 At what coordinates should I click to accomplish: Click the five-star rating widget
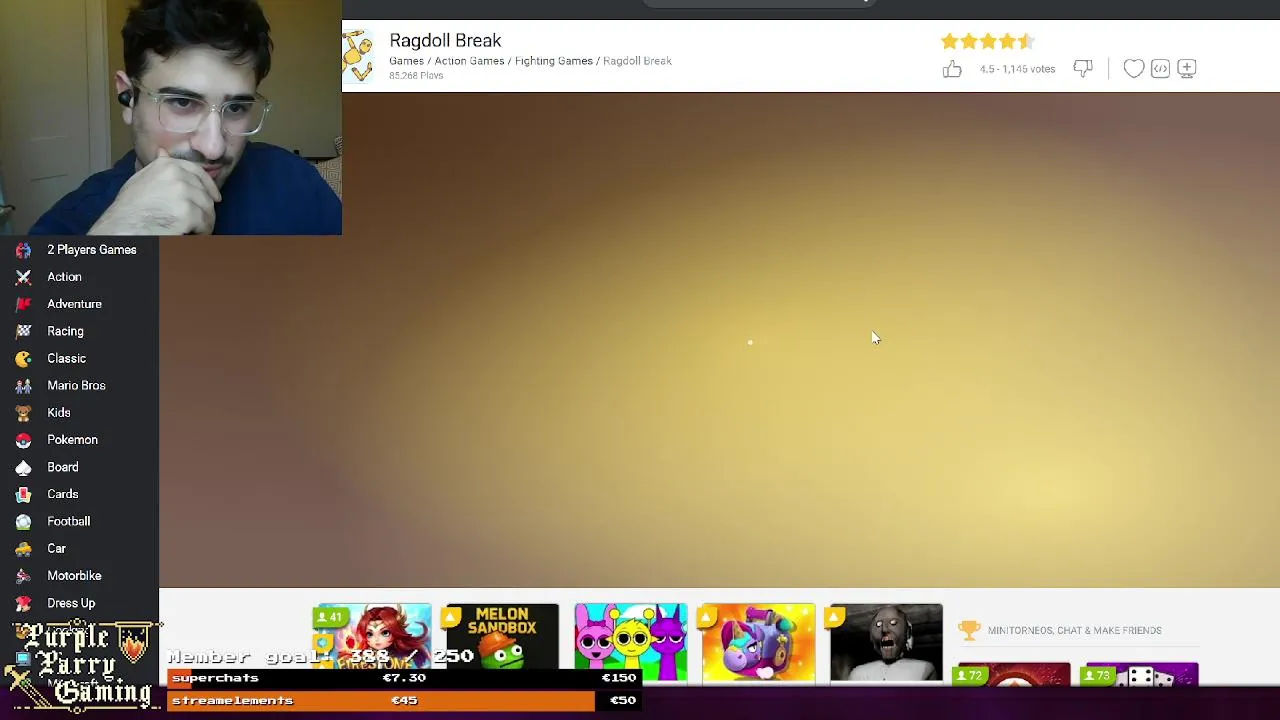pyautogui.click(x=988, y=41)
